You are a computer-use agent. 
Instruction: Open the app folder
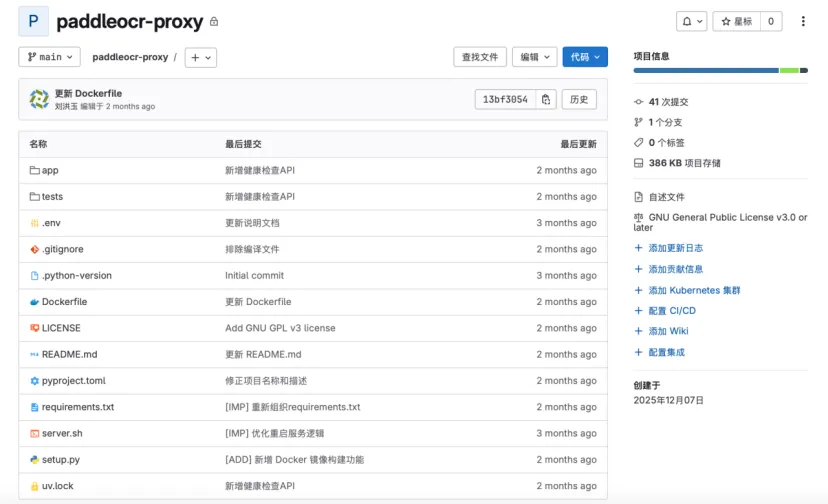pos(50,170)
